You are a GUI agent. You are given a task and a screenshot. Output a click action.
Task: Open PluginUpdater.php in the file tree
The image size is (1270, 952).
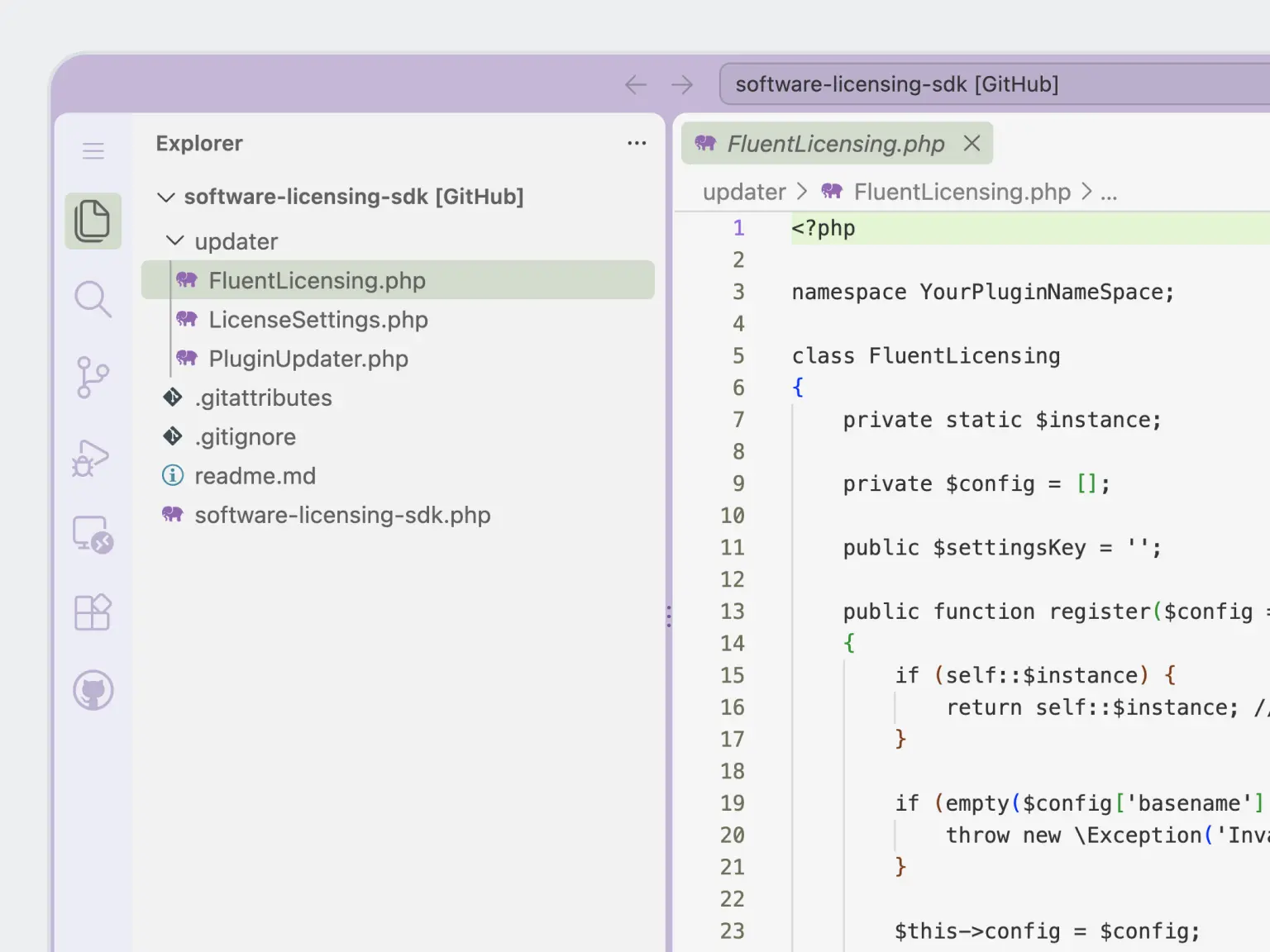(398, 359)
